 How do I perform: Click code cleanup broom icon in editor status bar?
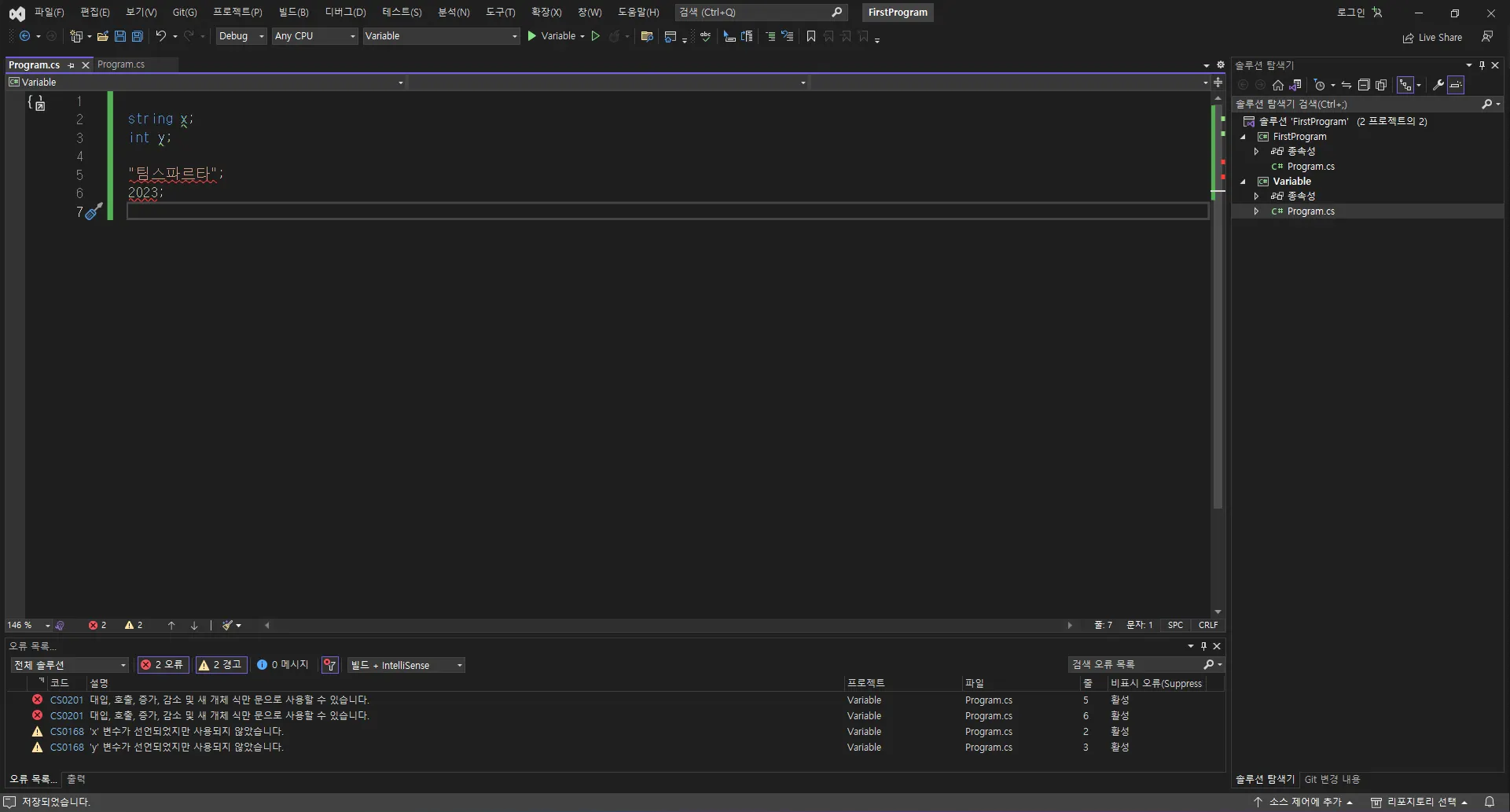click(x=227, y=626)
